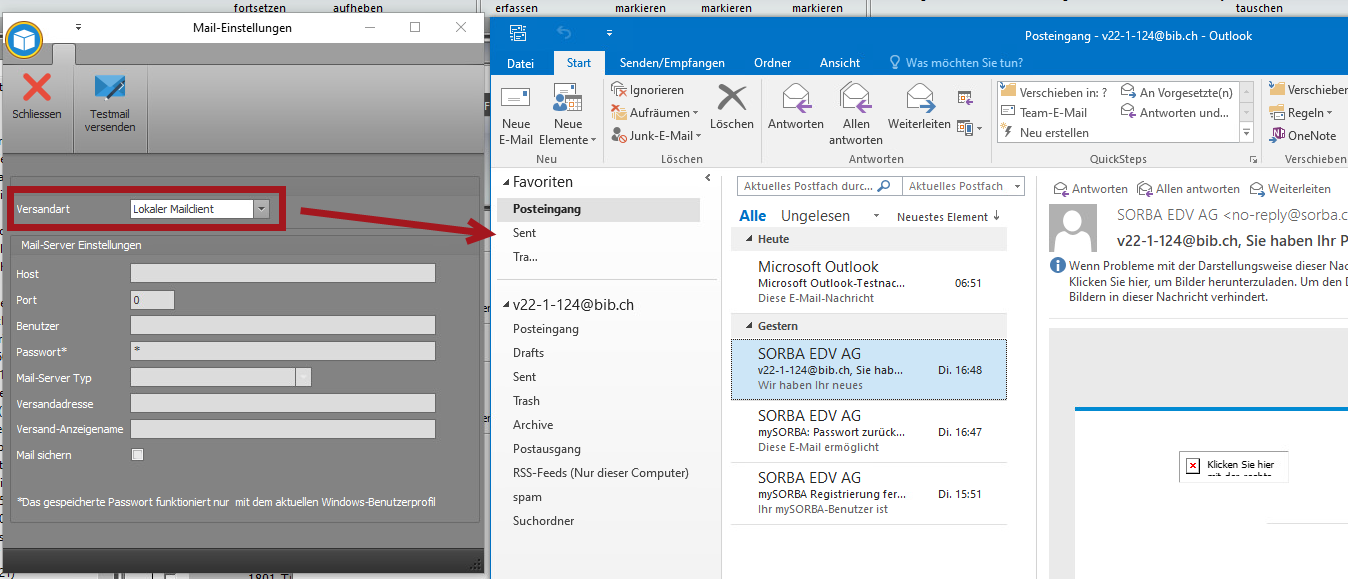Screen dimensions: 1348x579
Task: Open the QuickSteps dialog launcher
Action: pos(1252,160)
